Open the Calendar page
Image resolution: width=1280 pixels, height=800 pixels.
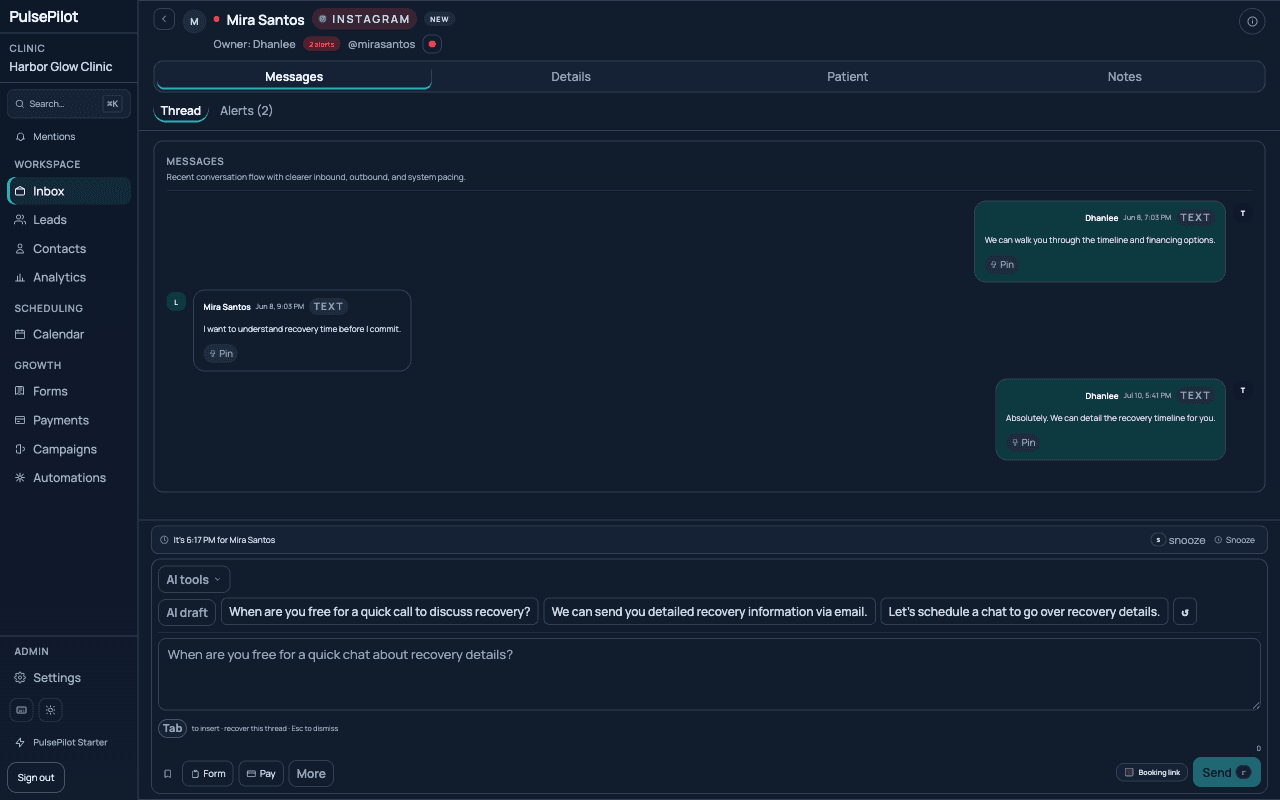pyautogui.click(x=69, y=335)
